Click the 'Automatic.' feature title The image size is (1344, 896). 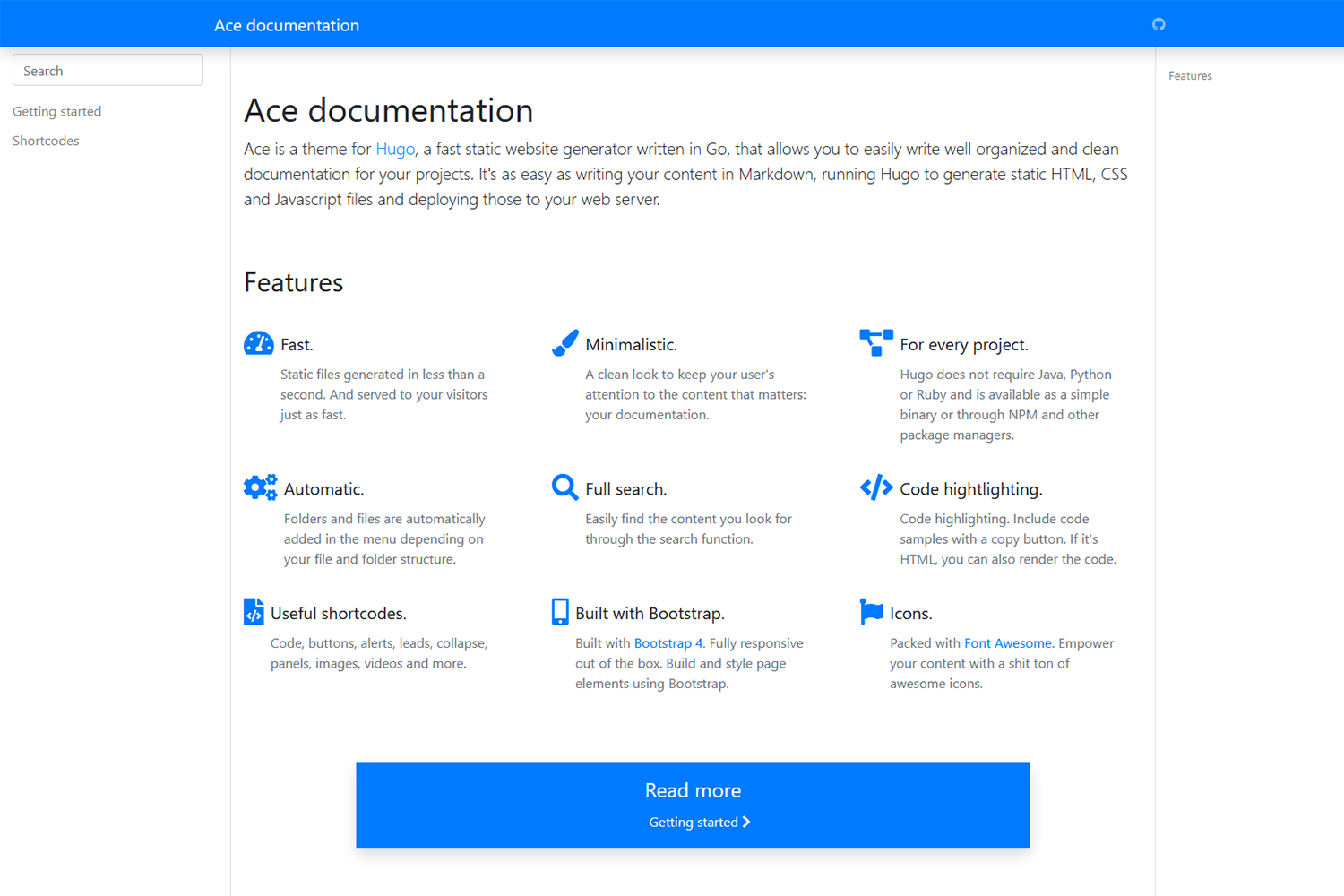[323, 489]
